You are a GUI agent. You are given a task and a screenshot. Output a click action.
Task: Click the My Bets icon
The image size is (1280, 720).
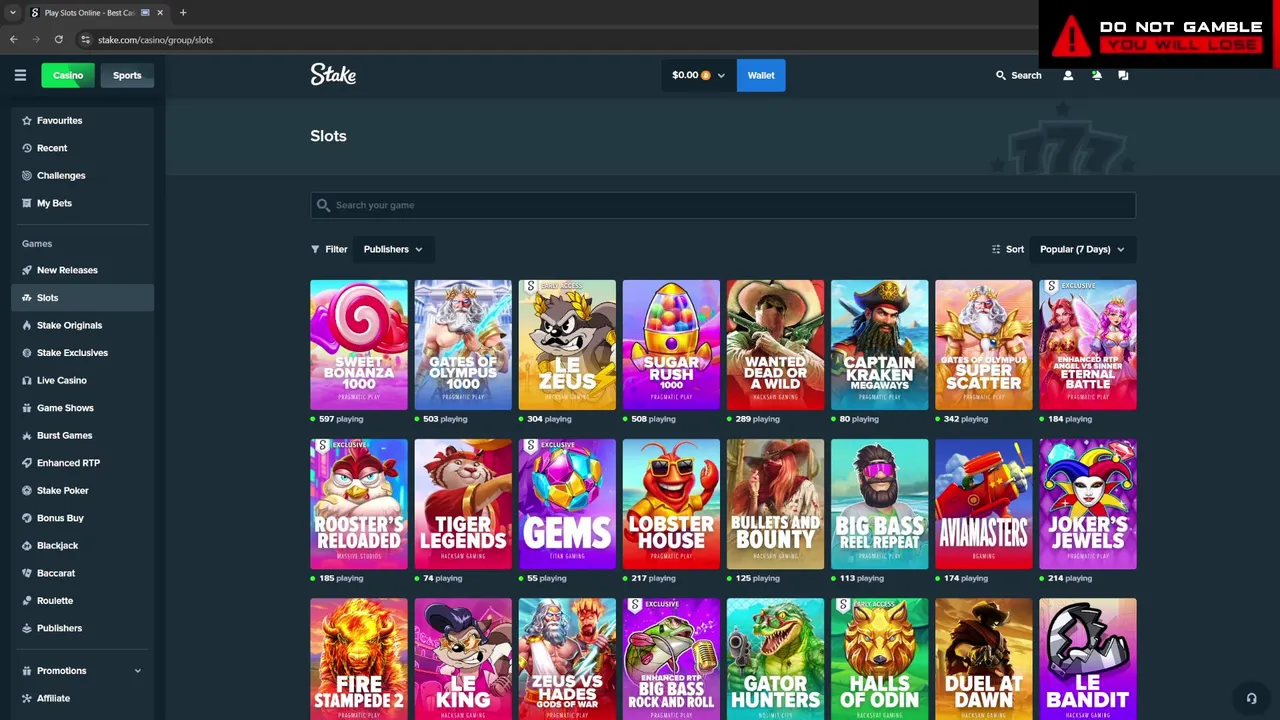pos(27,203)
